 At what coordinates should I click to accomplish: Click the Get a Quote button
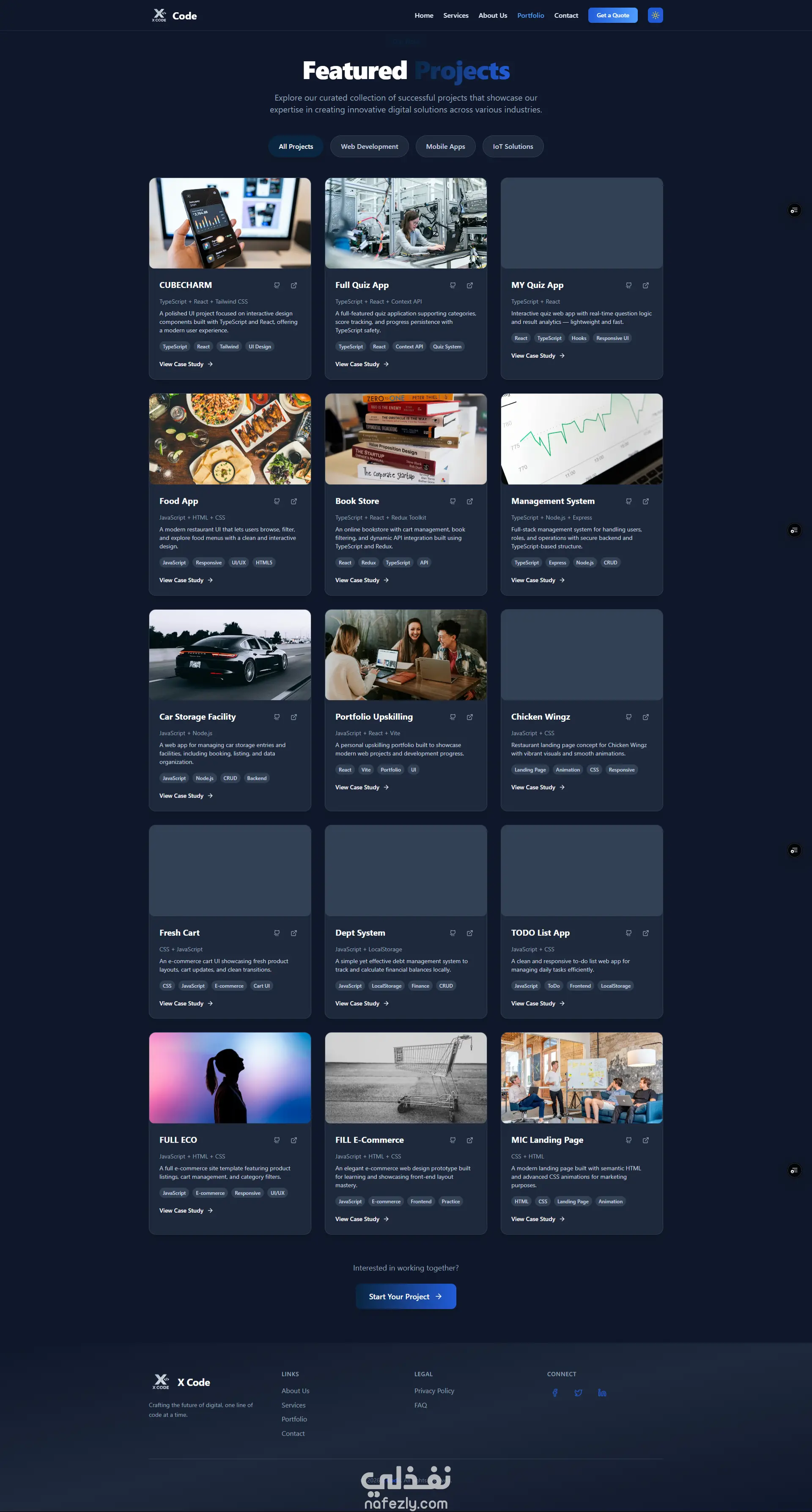pos(612,15)
